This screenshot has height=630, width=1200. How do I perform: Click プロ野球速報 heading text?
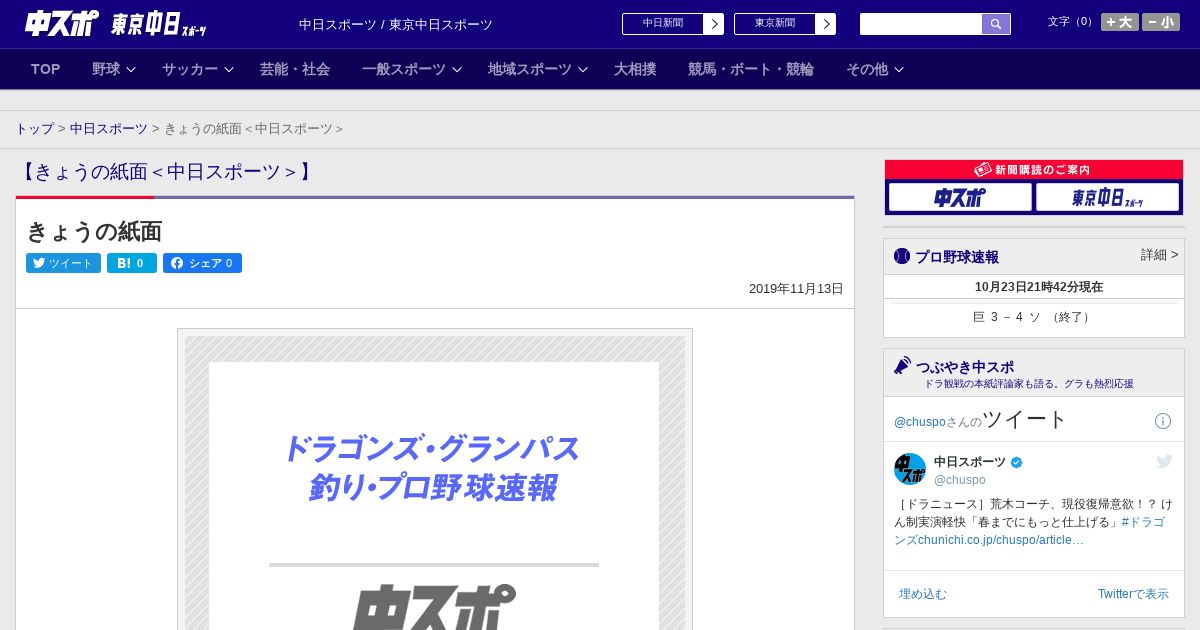pos(957,257)
